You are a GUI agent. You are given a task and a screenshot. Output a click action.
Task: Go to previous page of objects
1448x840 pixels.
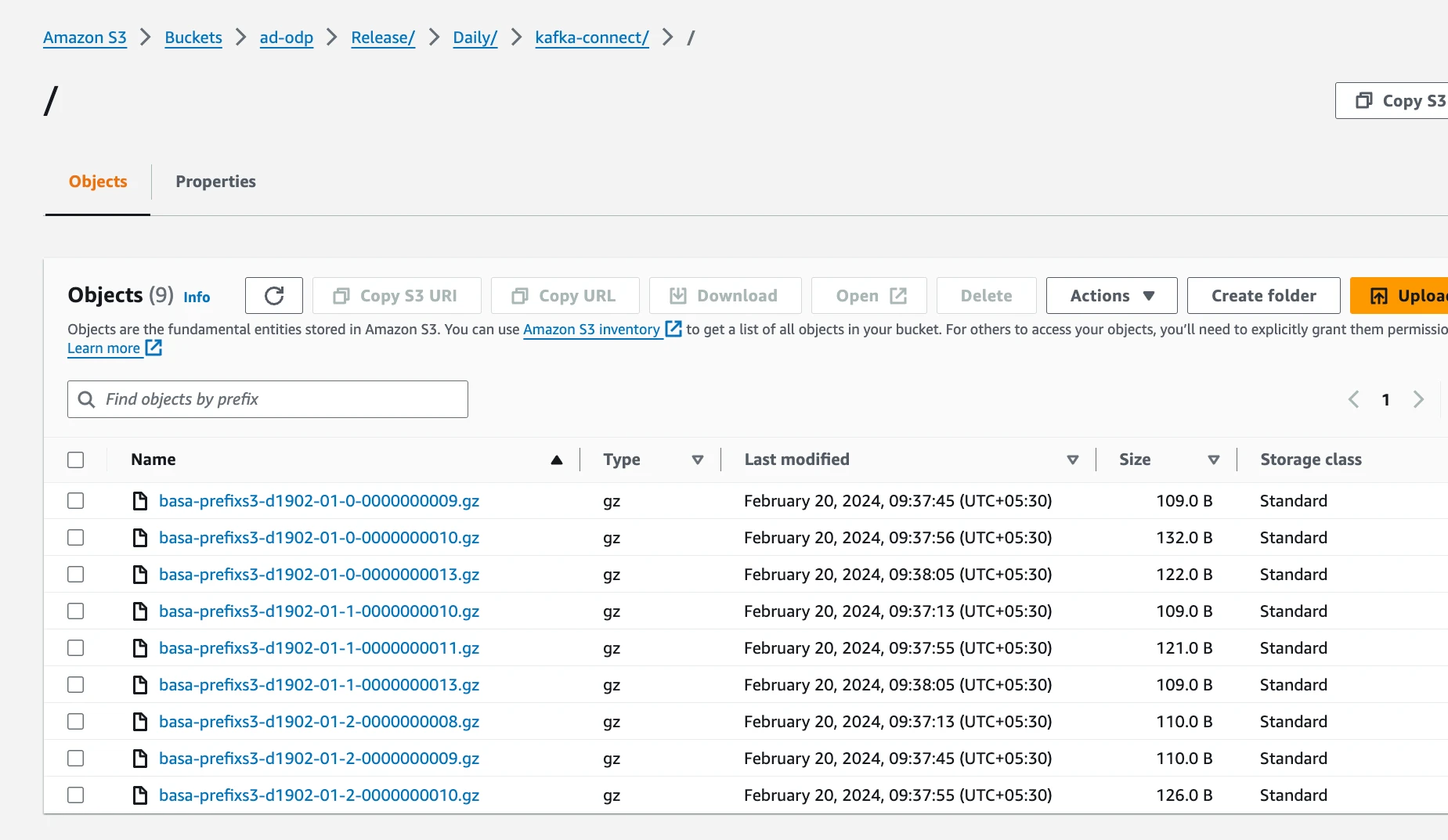pyautogui.click(x=1353, y=399)
